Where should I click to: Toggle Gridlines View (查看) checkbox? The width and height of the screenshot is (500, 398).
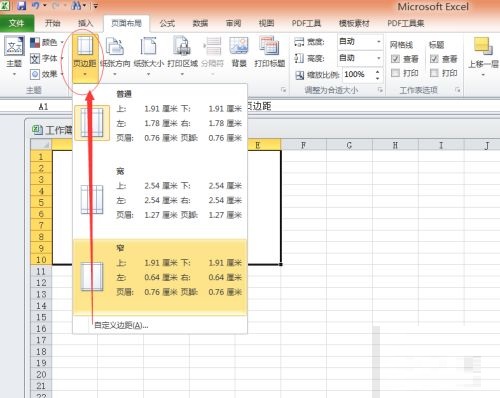(x=395, y=59)
